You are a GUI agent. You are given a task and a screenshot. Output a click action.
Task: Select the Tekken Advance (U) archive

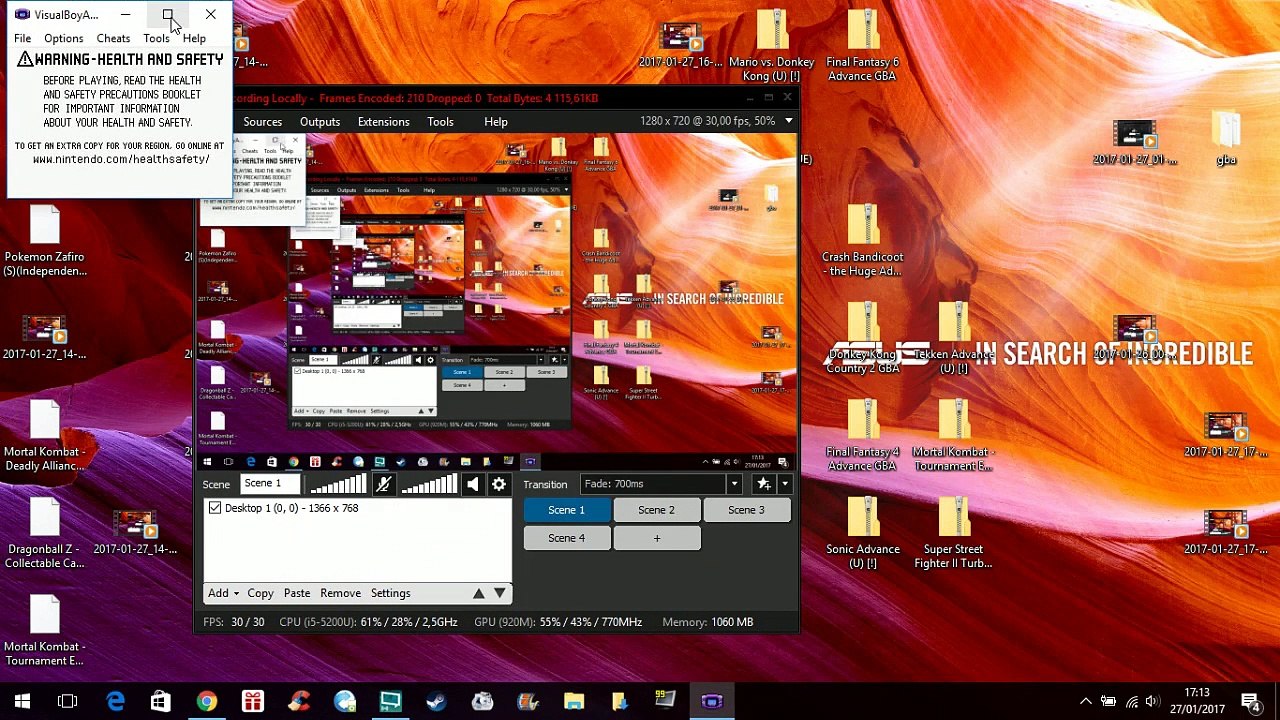pos(954,338)
